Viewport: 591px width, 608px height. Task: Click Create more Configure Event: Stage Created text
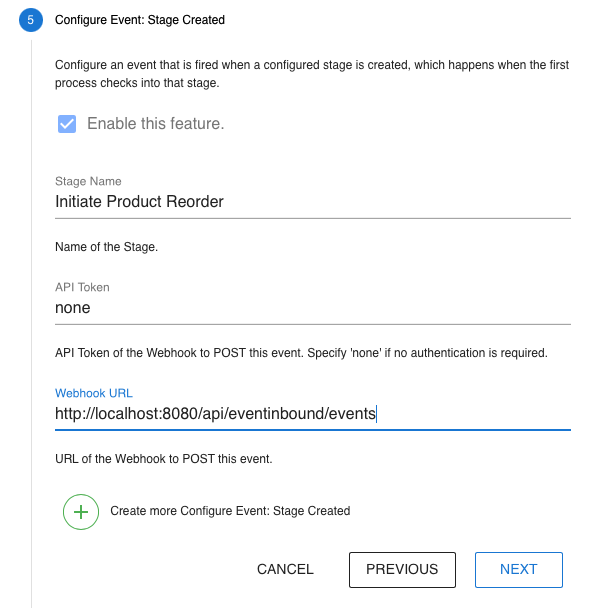230,511
